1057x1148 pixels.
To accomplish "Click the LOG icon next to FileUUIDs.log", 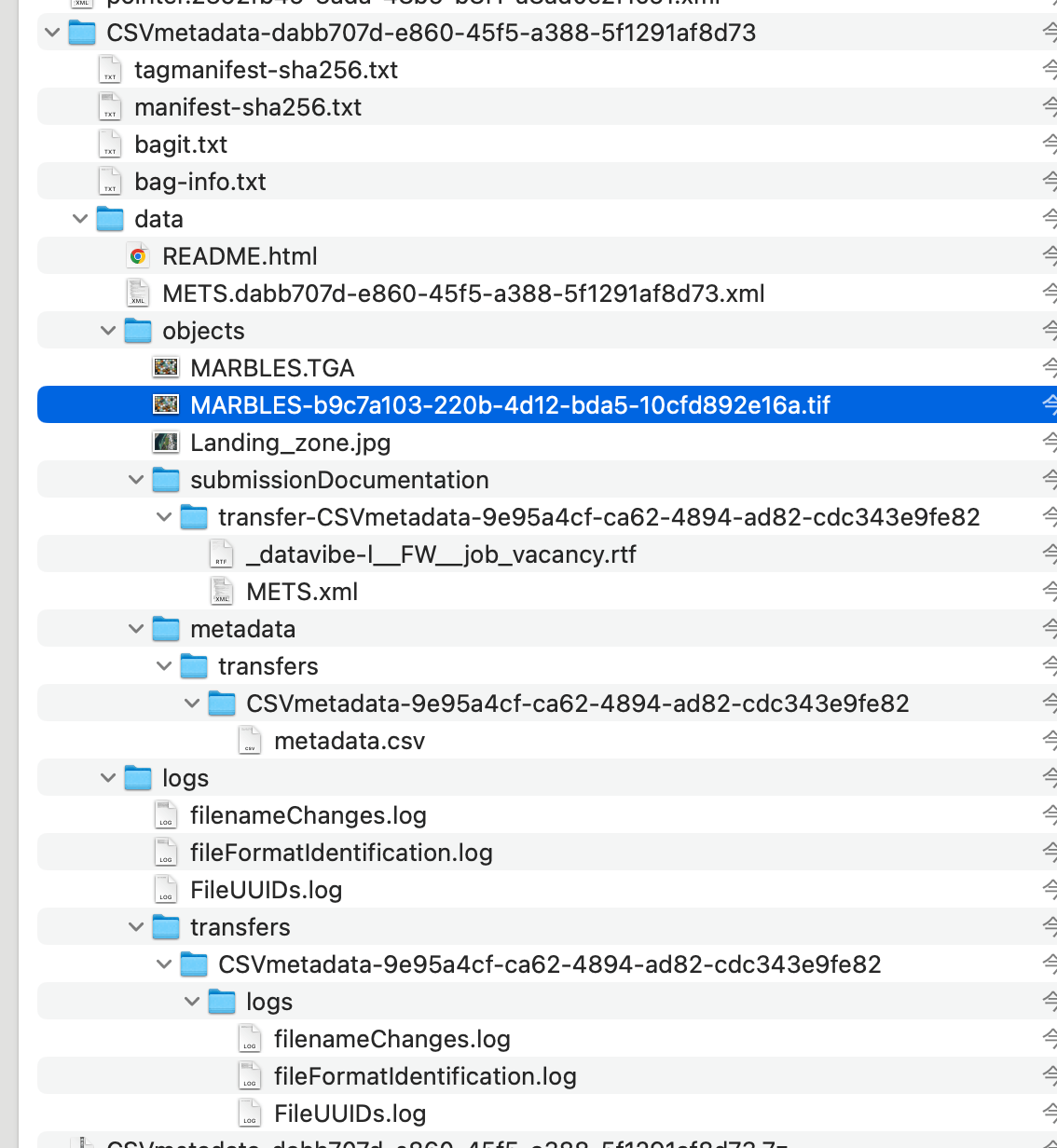I will coord(166,889).
